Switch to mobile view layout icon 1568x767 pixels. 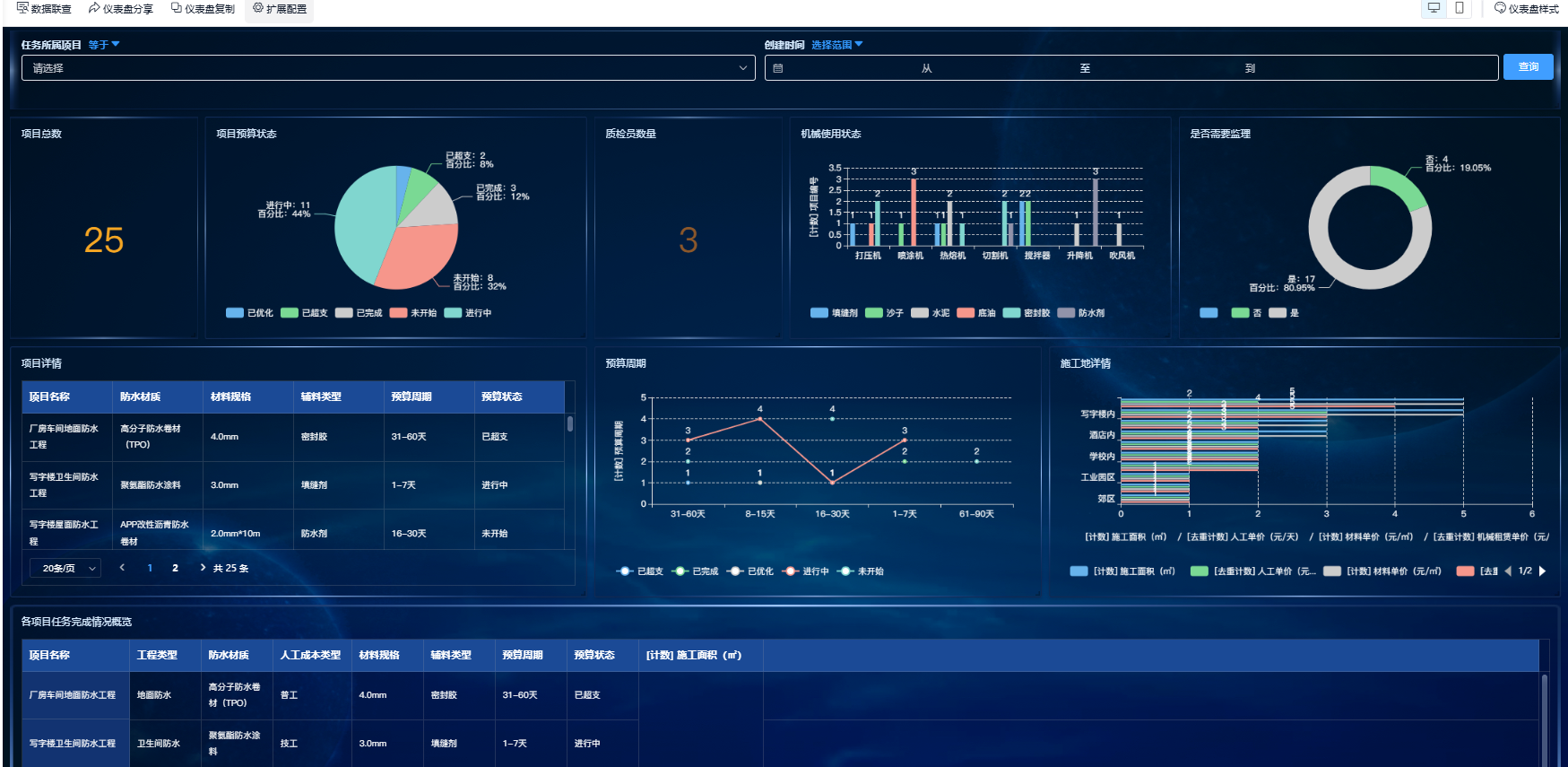click(x=1460, y=8)
